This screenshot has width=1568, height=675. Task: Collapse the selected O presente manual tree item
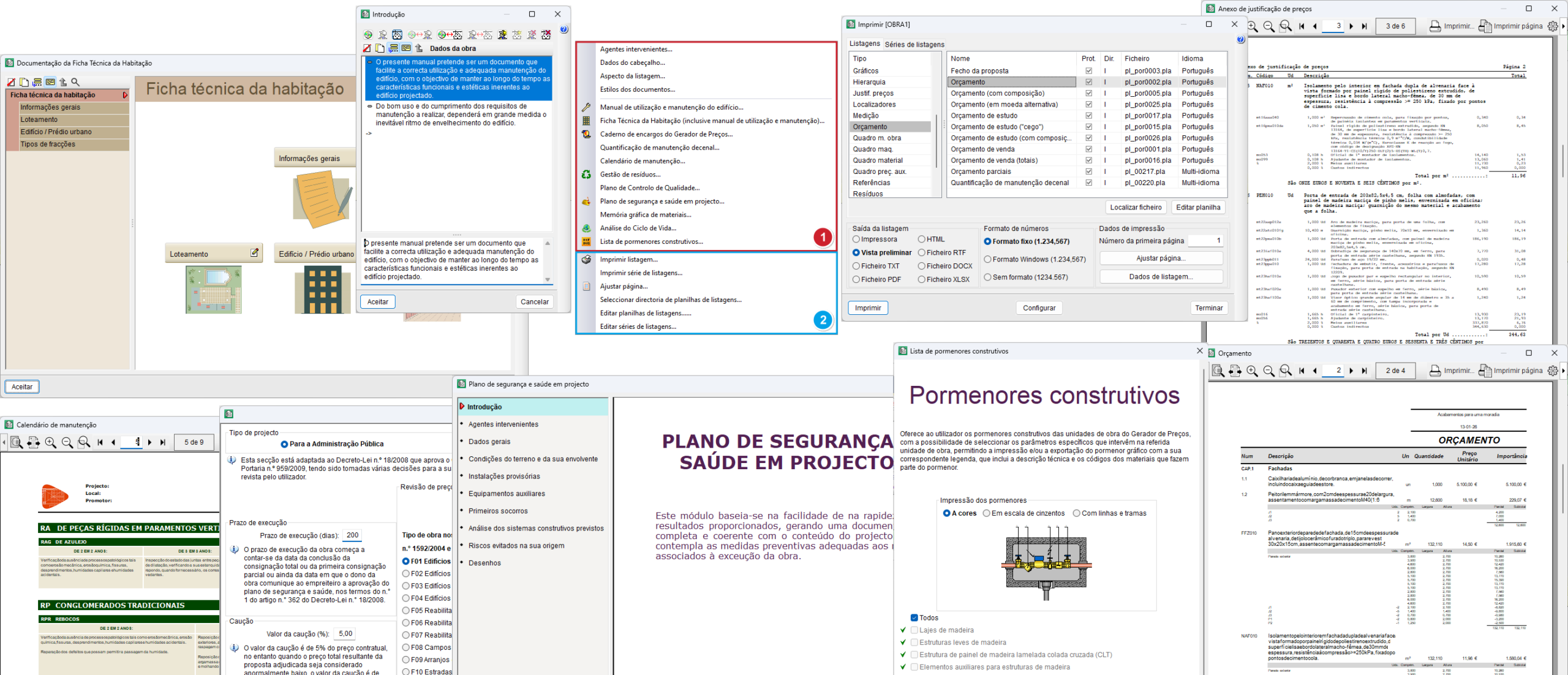tap(369, 62)
